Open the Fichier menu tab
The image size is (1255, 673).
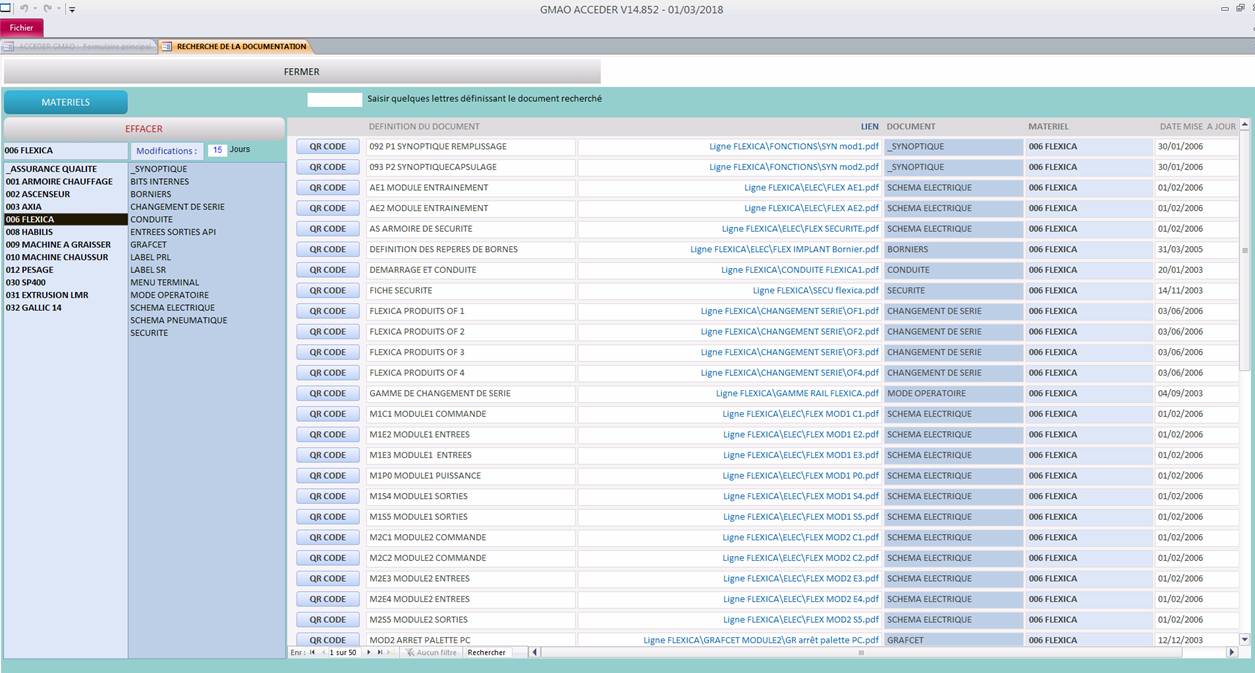pyautogui.click(x=22, y=28)
